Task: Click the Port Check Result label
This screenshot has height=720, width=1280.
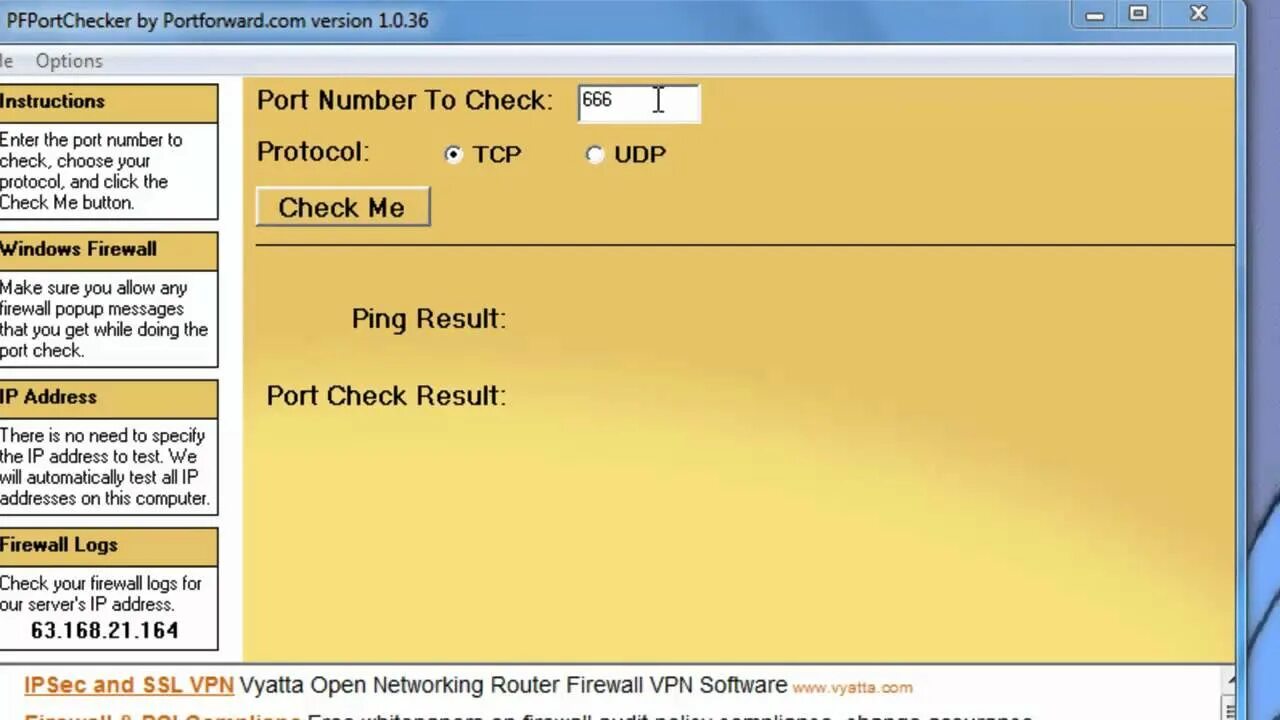Action: coord(386,395)
